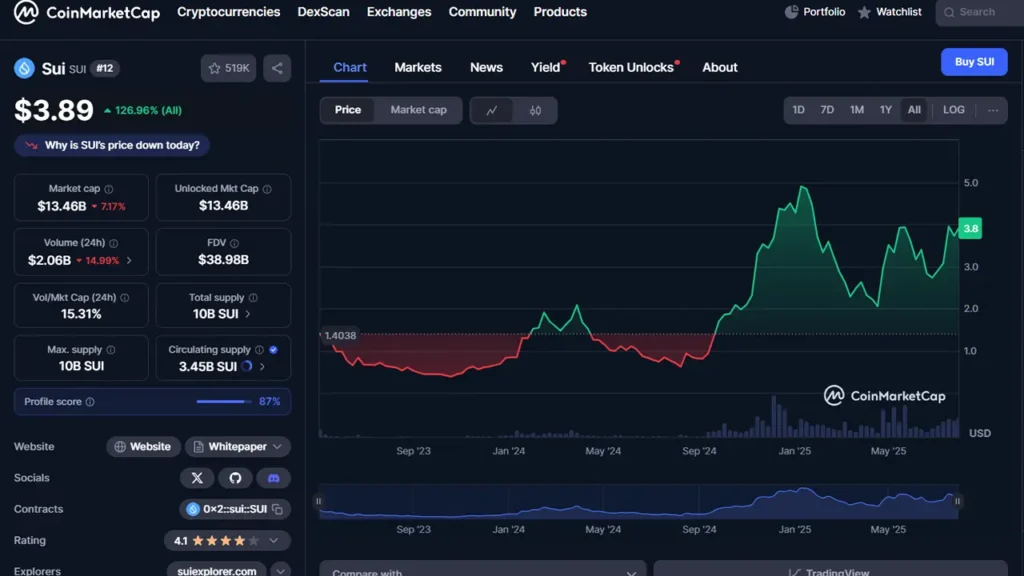Switch to the Markets tab

[418, 67]
